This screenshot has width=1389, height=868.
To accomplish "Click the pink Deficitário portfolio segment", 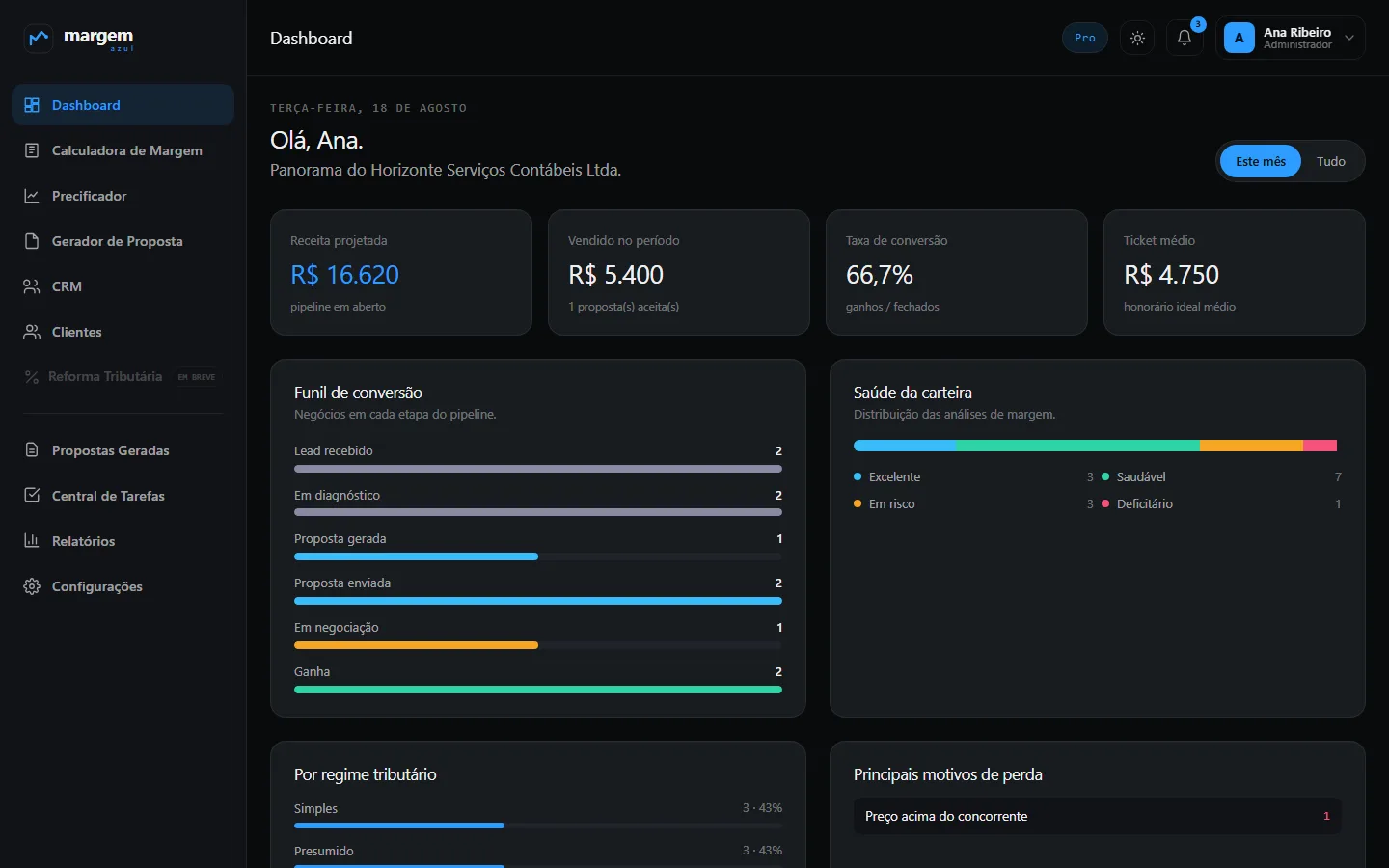I will (x=1320, y=446).
